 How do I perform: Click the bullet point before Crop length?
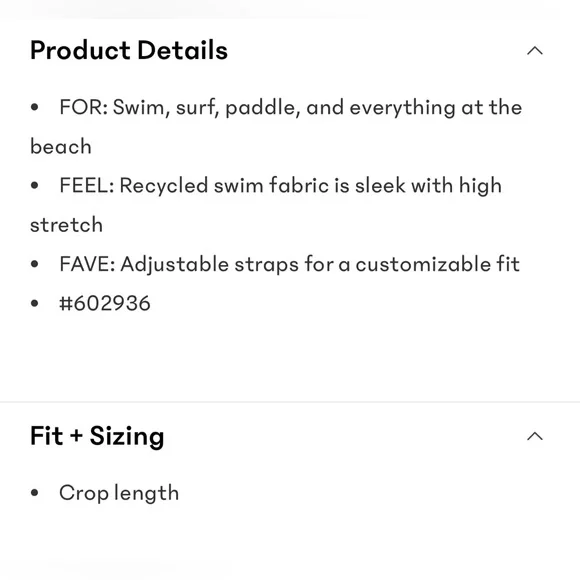[x=35, y=493]
